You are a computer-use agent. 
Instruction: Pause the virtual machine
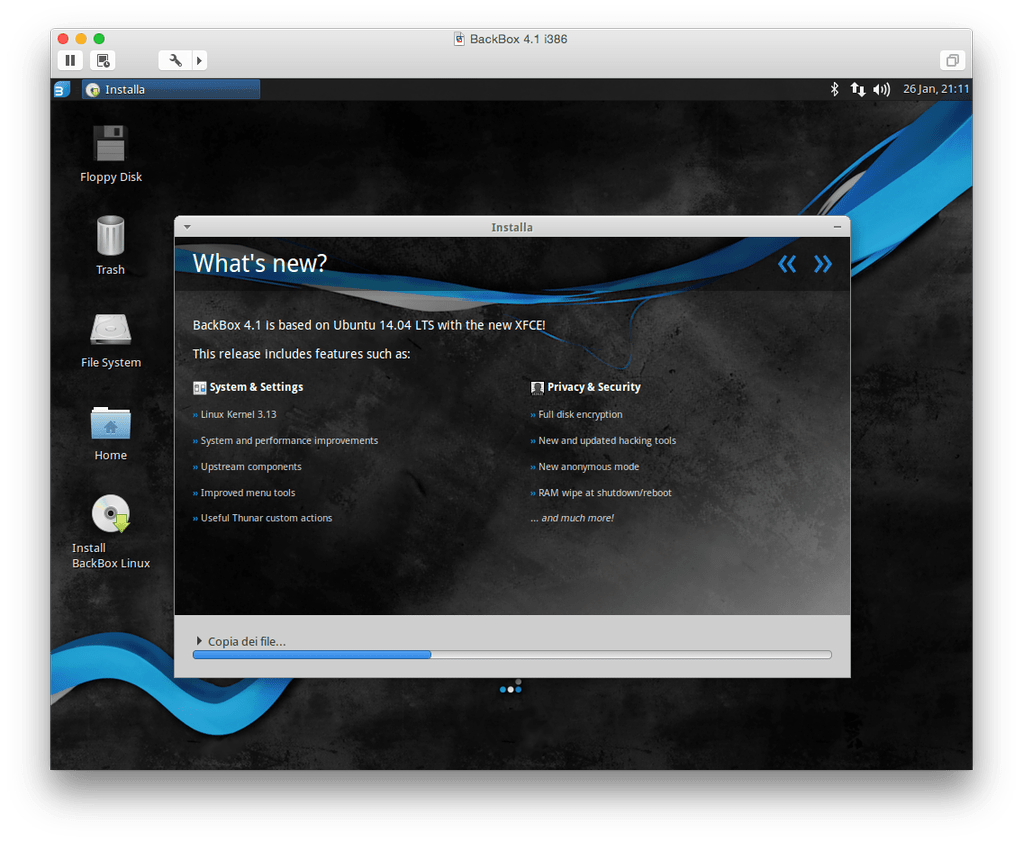coord(70,61)
